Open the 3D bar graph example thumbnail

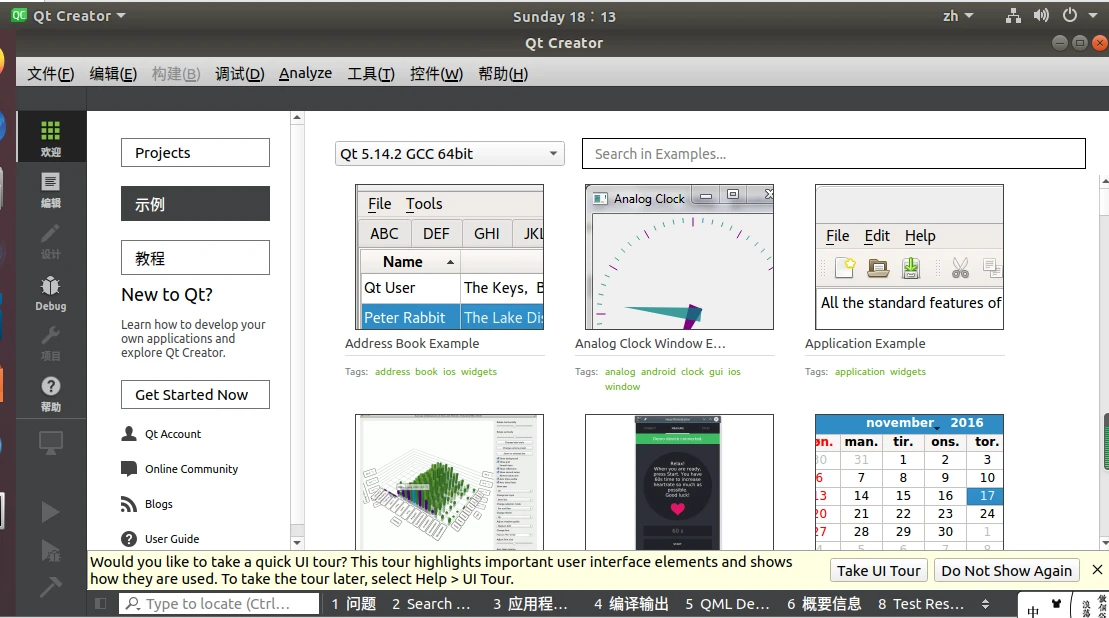pos(449,482)
